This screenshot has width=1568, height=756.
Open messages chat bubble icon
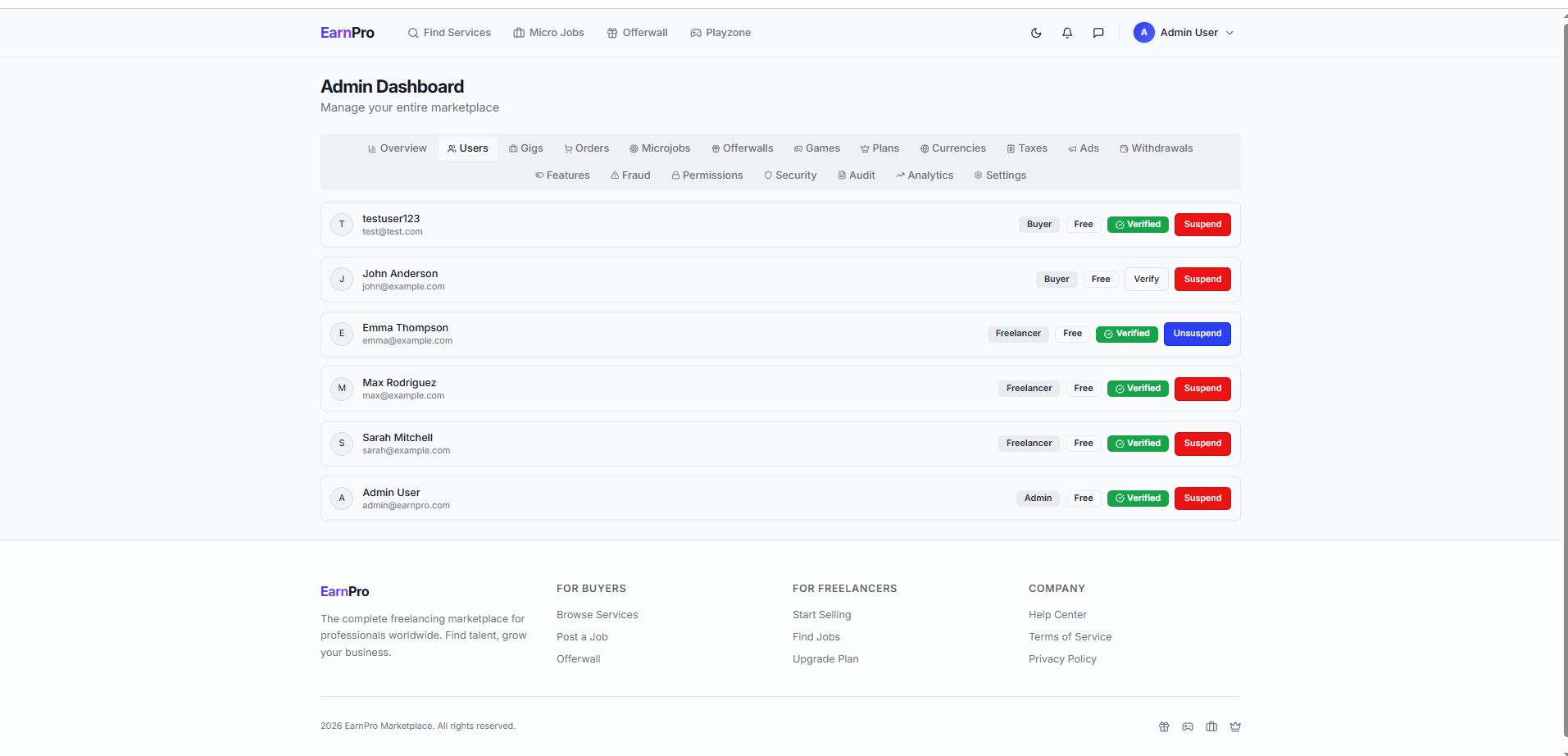1098,33
